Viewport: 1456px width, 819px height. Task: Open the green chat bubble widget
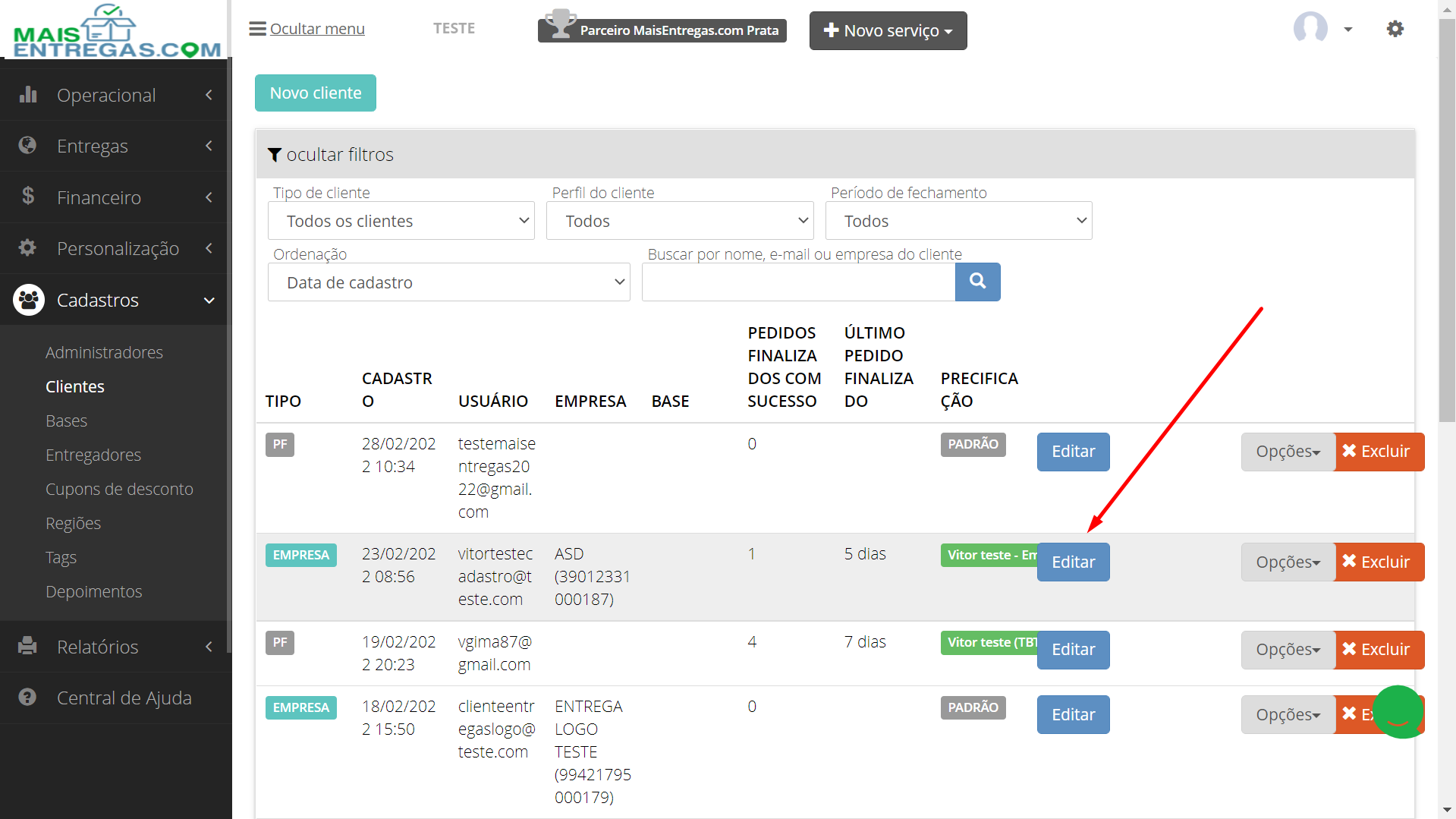[1399, 711]
